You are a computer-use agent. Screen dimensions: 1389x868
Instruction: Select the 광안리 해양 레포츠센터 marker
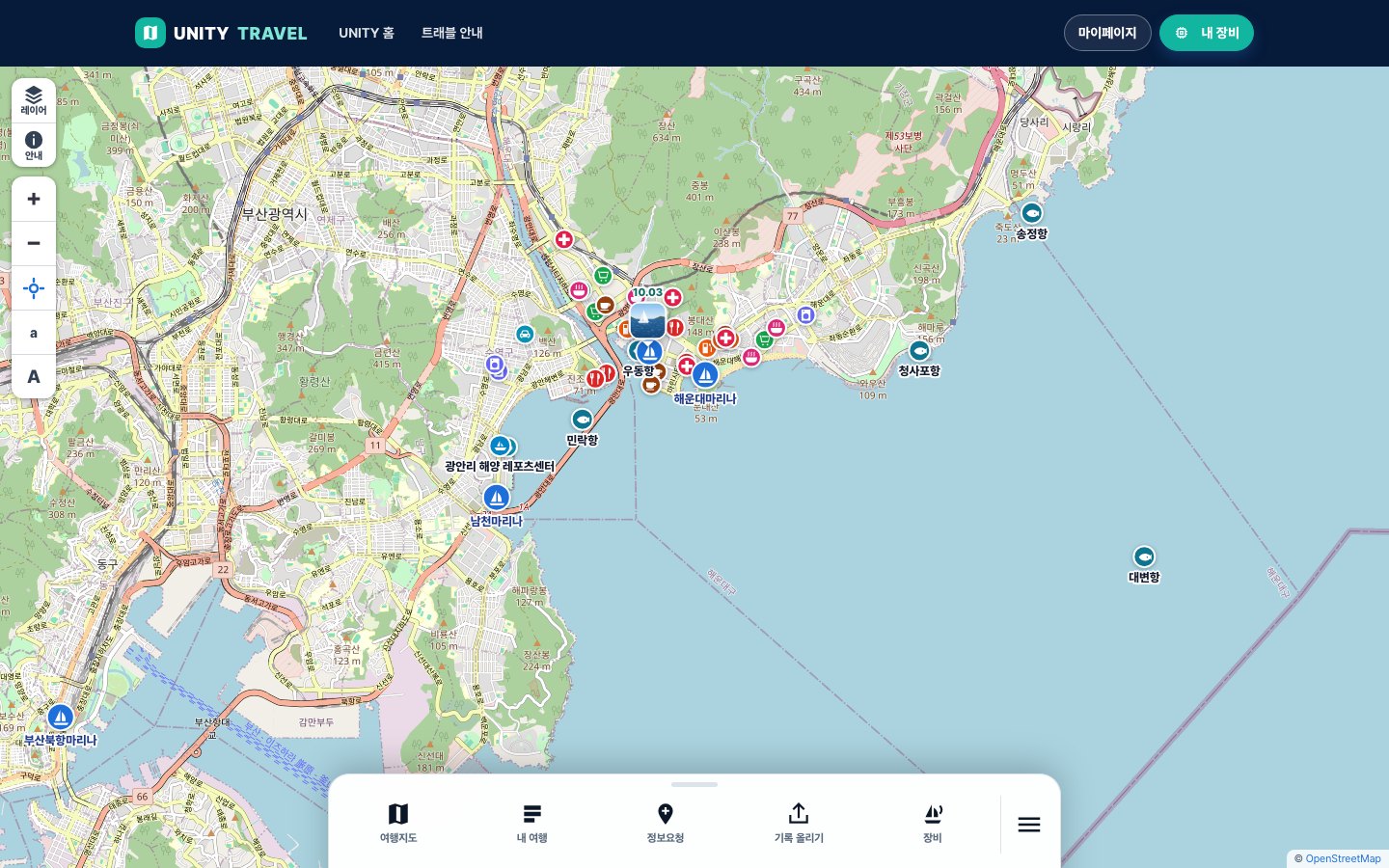pos(500,446)
